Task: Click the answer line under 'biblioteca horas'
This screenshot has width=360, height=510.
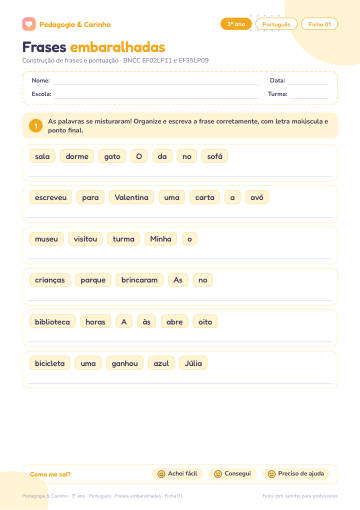Action: pos(180,341)
